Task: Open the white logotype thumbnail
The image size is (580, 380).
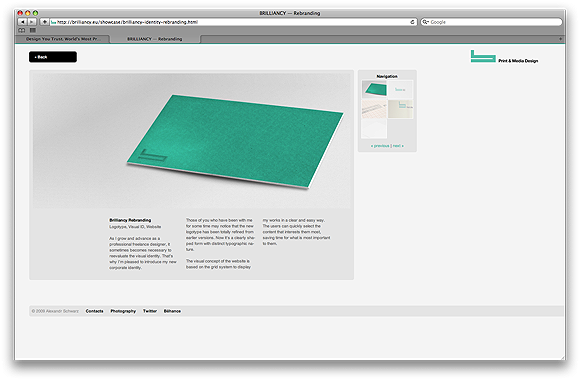Action: click(x=400, y=89)
